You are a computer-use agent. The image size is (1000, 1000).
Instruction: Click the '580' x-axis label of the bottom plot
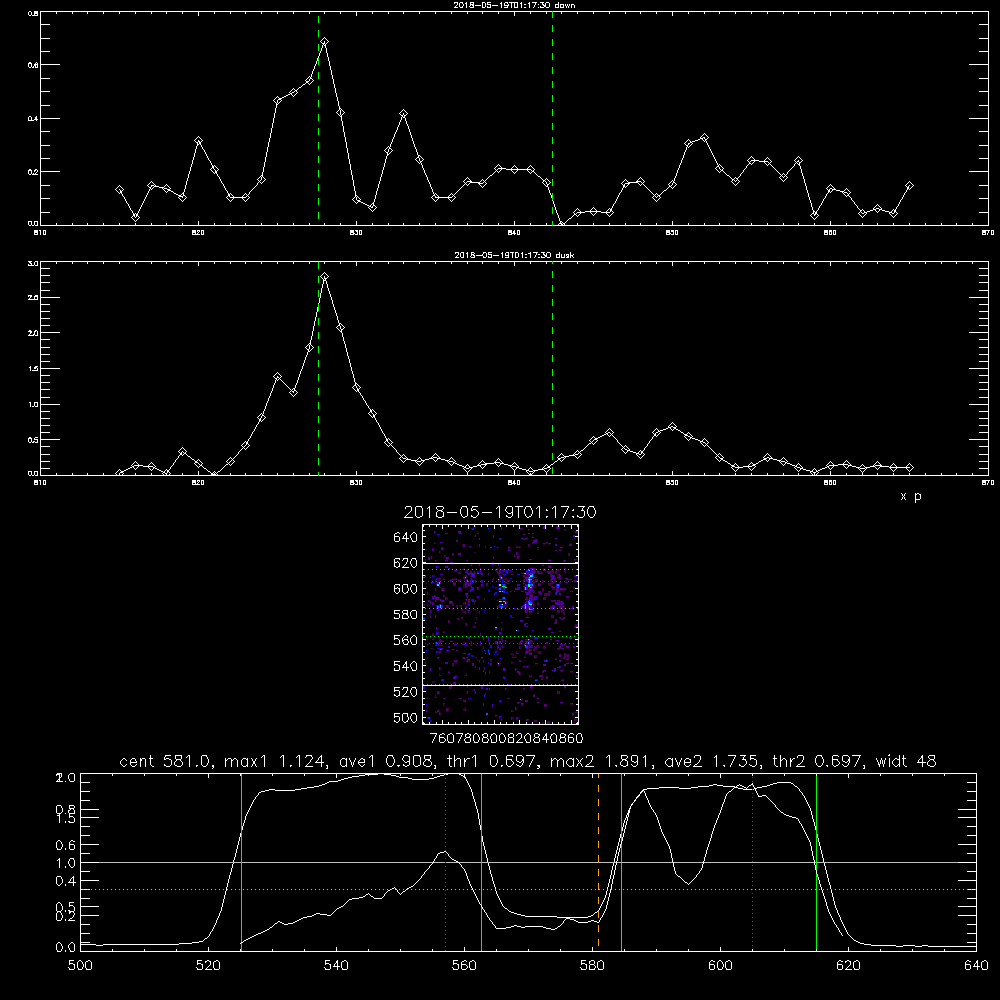click(592, 966)
